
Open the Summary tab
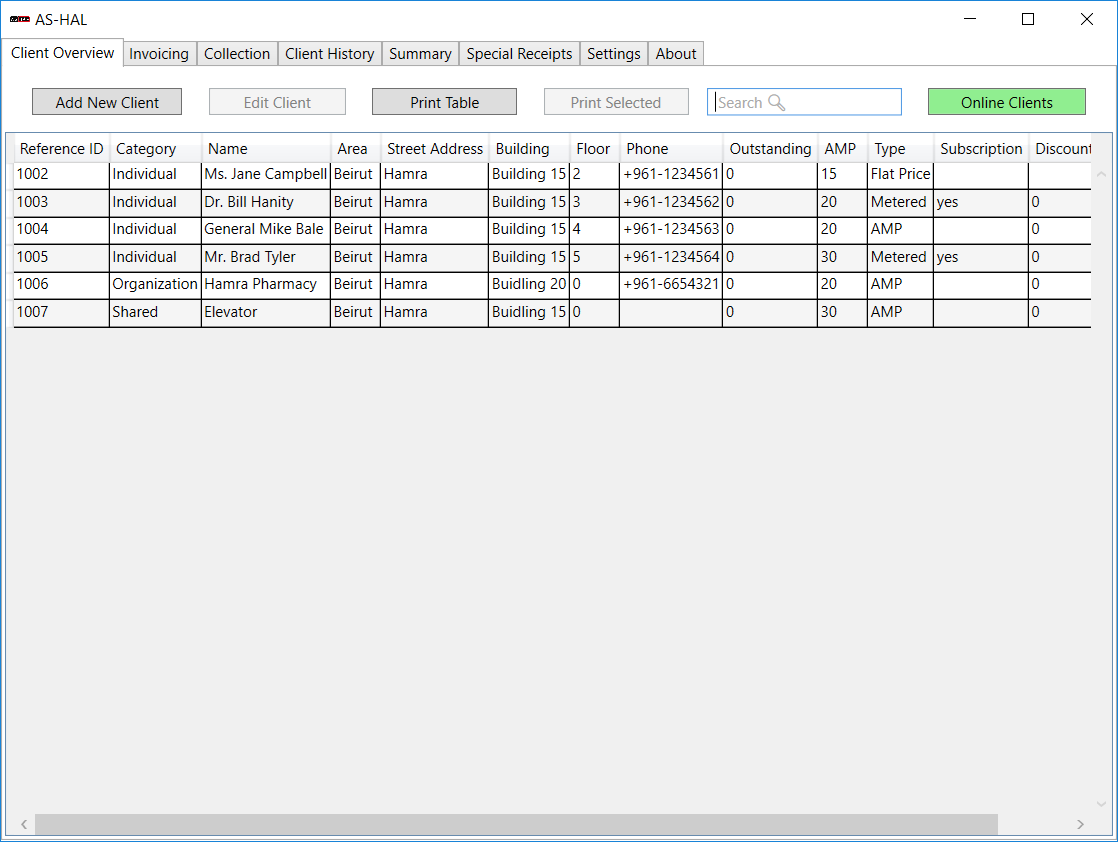pos(420,54)
